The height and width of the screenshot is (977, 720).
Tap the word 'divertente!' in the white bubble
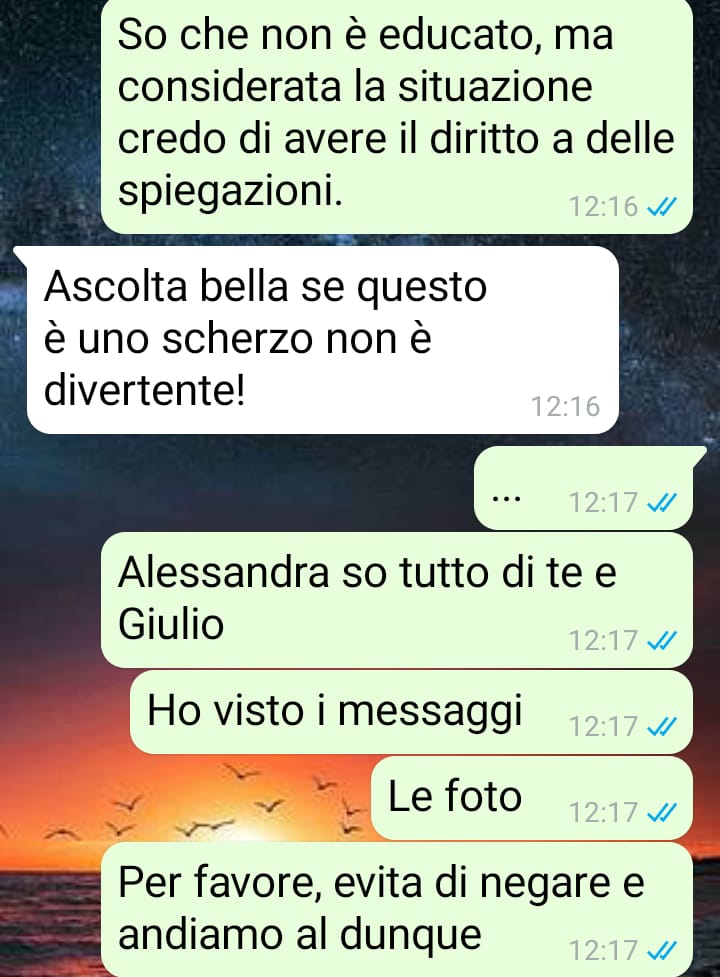click(144, 391)
